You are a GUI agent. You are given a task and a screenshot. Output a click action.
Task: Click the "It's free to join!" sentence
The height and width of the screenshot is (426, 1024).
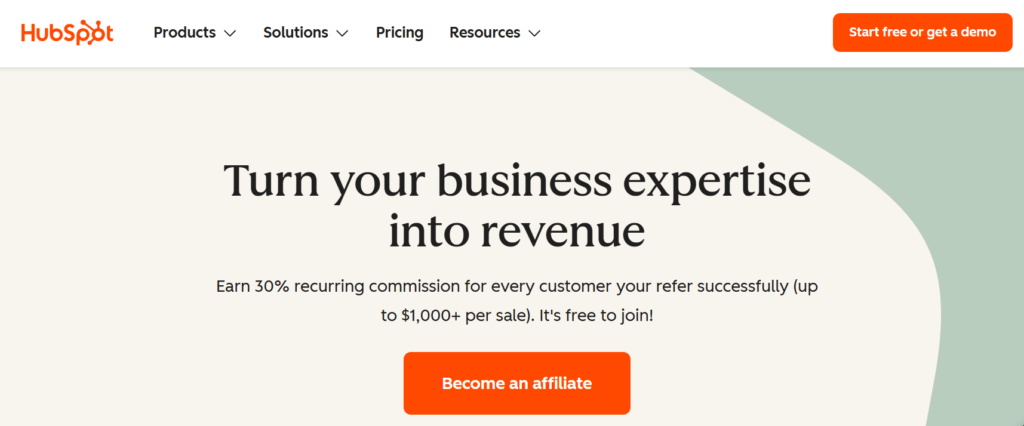[596, 315]
